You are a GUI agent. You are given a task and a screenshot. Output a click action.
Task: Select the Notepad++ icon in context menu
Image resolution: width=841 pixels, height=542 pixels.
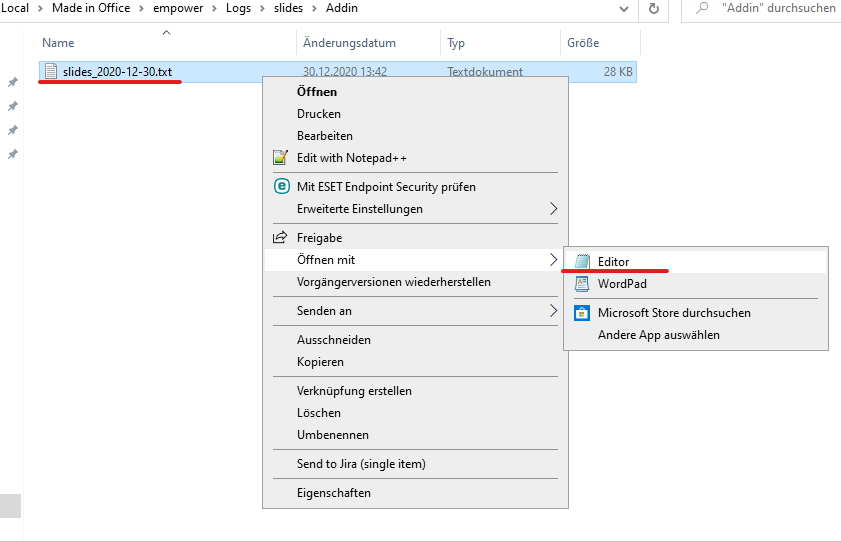[281, 158]
